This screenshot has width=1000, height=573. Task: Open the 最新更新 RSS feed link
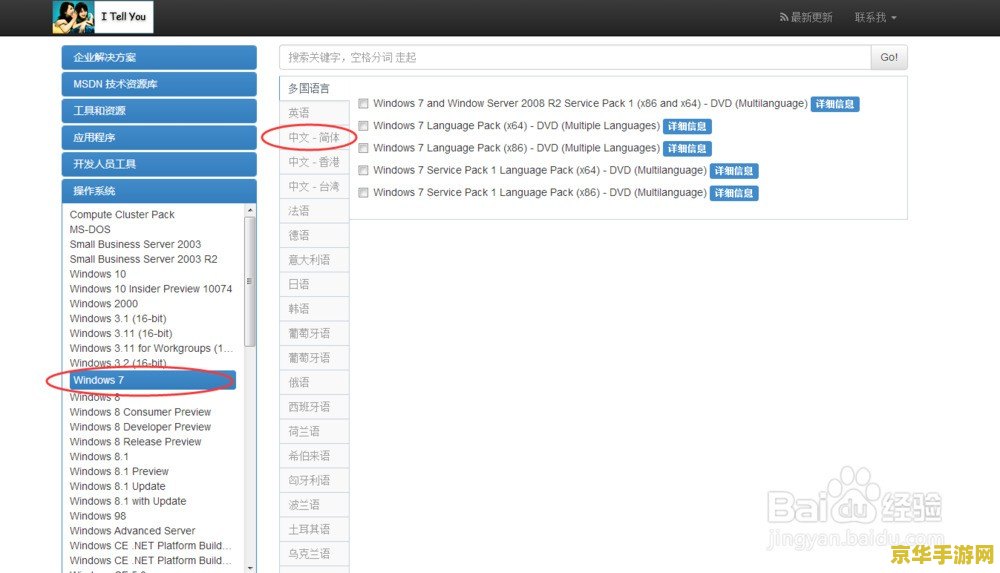(806, 17)
